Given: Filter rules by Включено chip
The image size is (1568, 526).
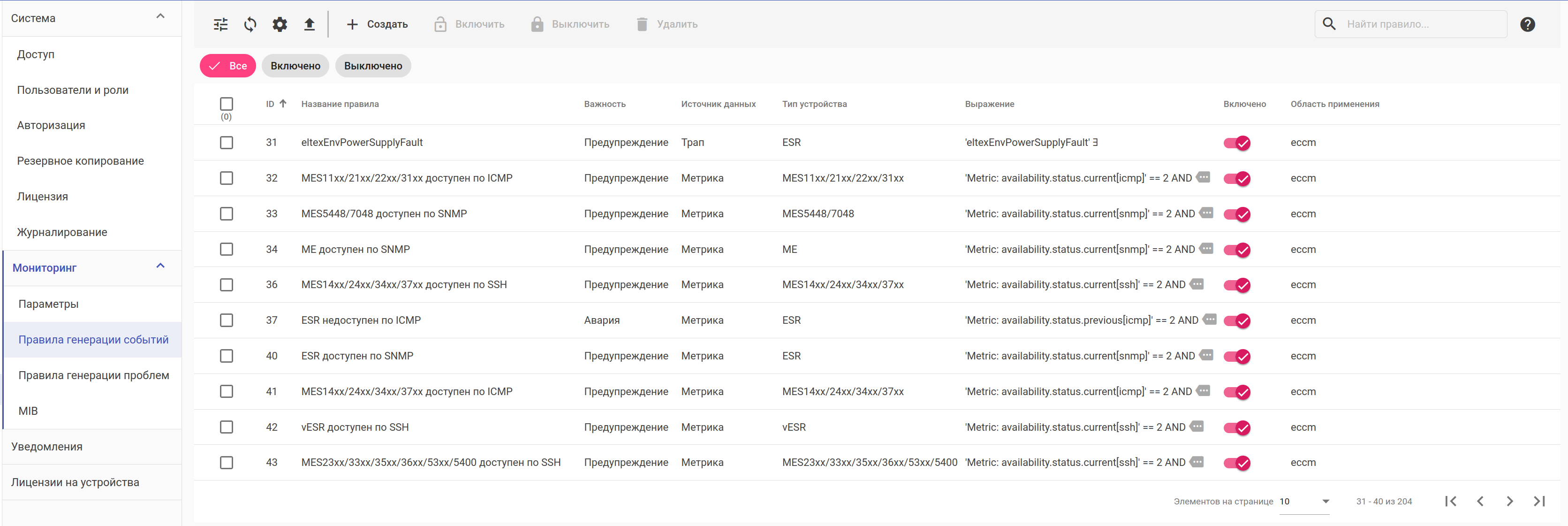Looking at the screenshot, I should tap(295, 66).
